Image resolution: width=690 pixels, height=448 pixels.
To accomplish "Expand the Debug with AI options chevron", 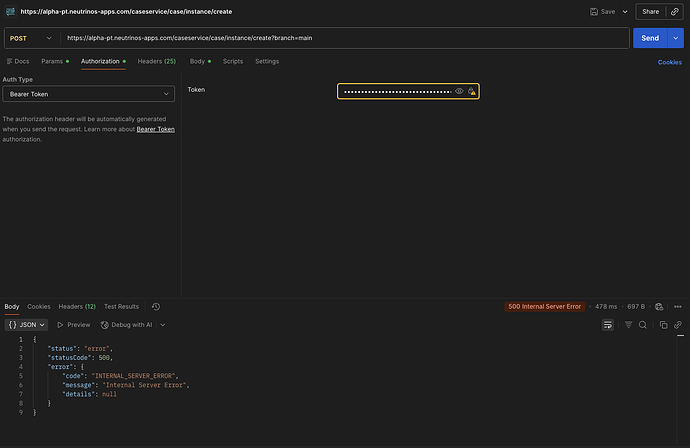I will pyautogui.click(x=163, y=325).
